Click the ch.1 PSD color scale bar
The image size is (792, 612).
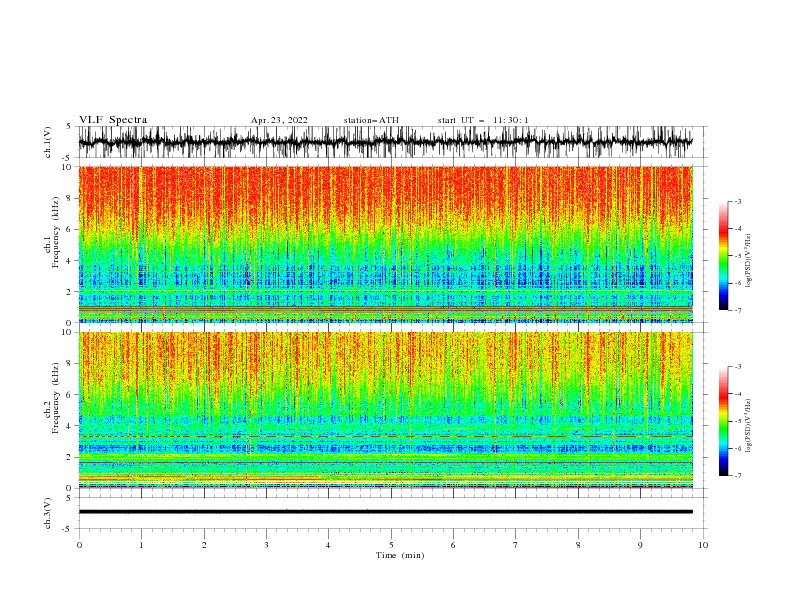point(723,256)
